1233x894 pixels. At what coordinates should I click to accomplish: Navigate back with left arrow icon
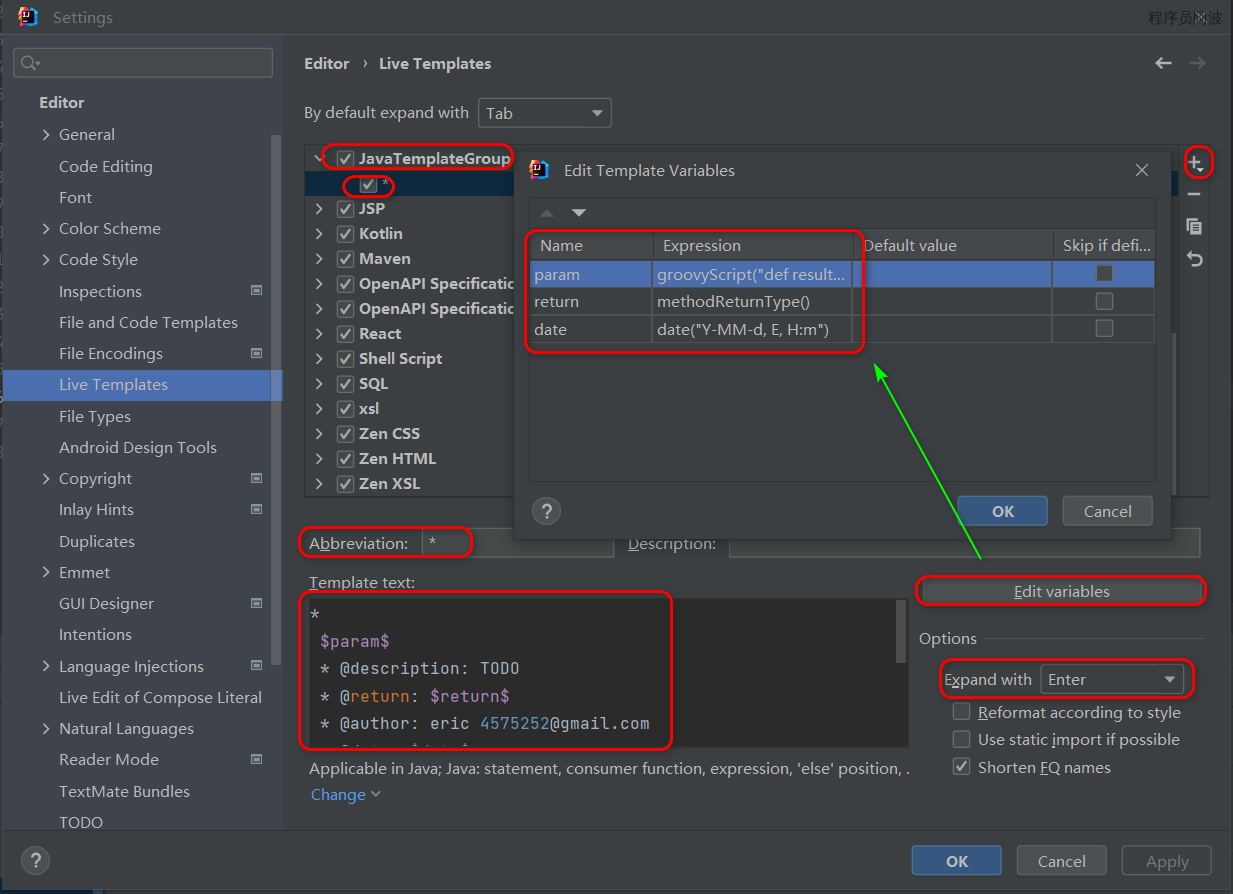tap(1163, 63)
